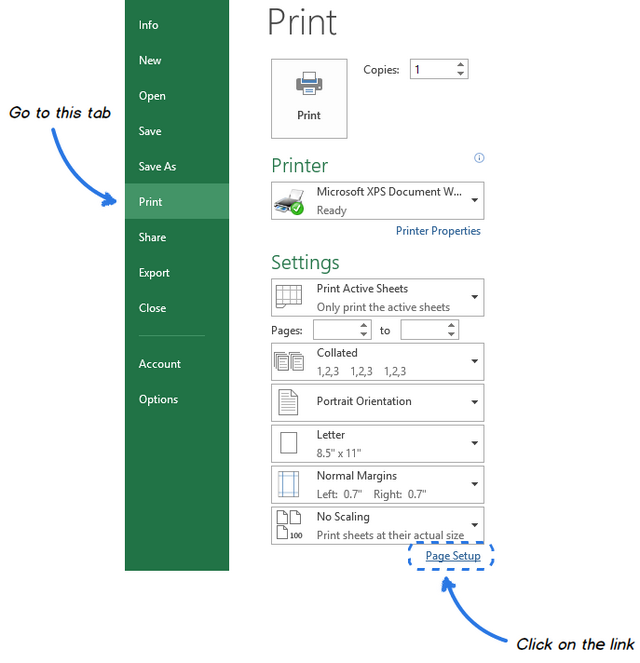Viewport: 640px width, 663px height.
Task: Click the large Print button
Action: [x=309, y=98]
